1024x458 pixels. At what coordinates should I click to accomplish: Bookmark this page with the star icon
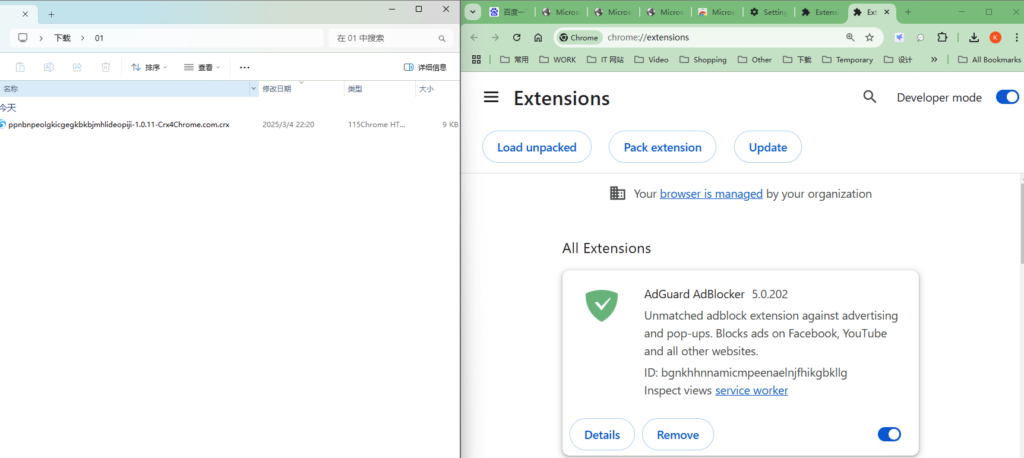(x=869, y=38)
